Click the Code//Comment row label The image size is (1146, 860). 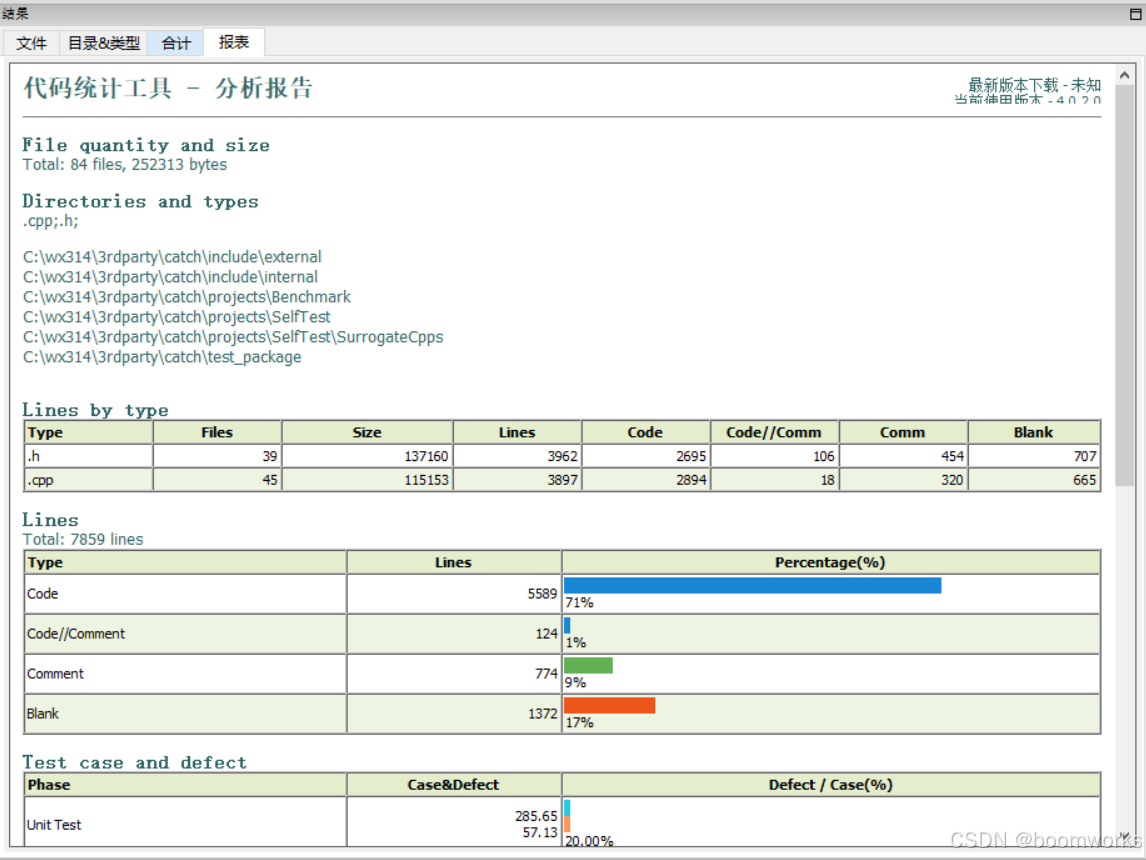(76, 633)
